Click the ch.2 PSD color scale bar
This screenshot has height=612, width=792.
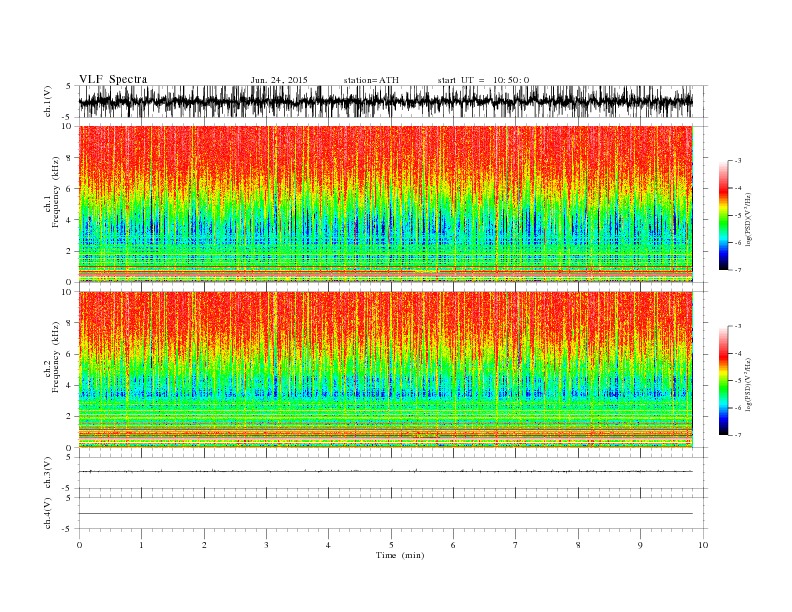[723, 381]
